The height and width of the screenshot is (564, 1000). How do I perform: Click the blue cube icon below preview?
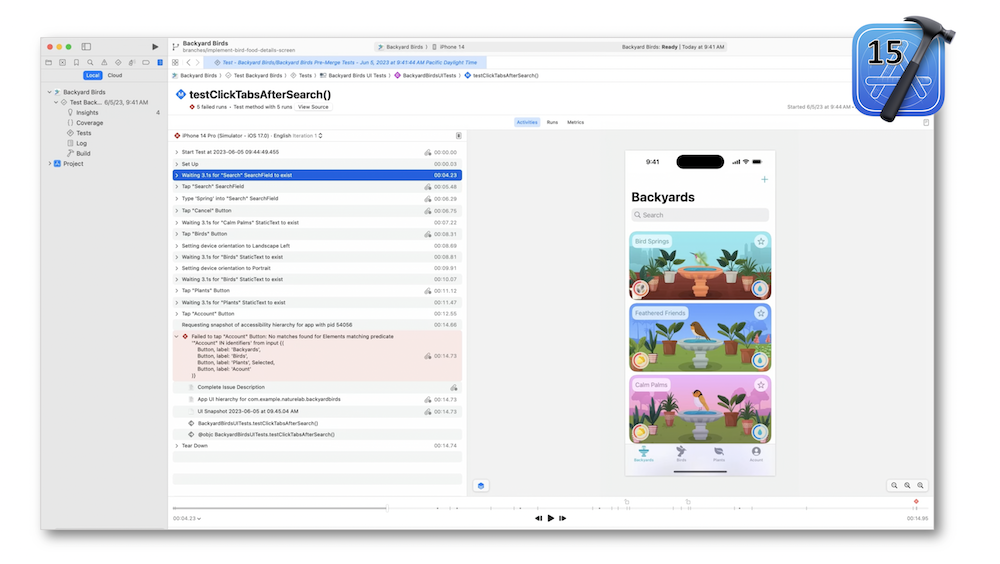pos(481,486)
